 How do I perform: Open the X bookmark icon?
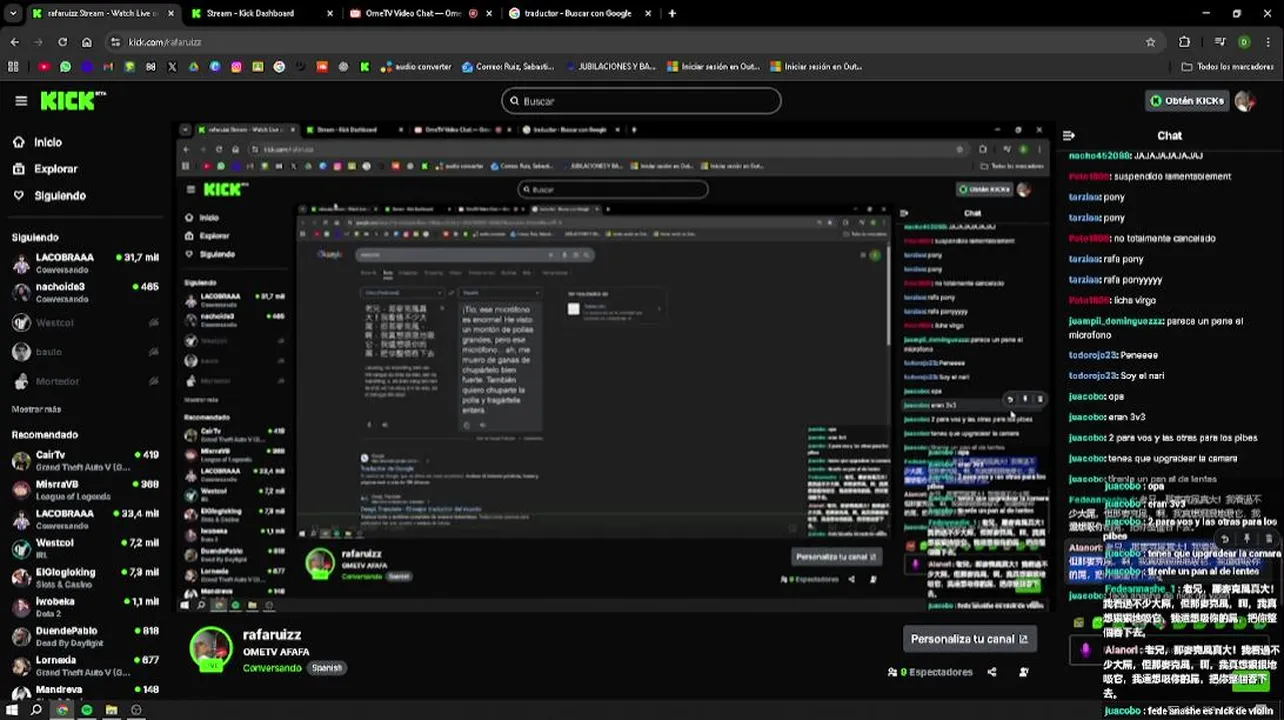(172, 67)
